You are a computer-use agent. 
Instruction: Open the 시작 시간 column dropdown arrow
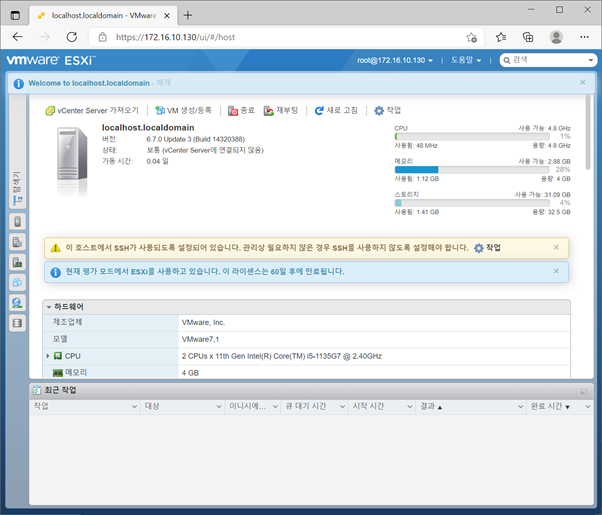[410, 406]
